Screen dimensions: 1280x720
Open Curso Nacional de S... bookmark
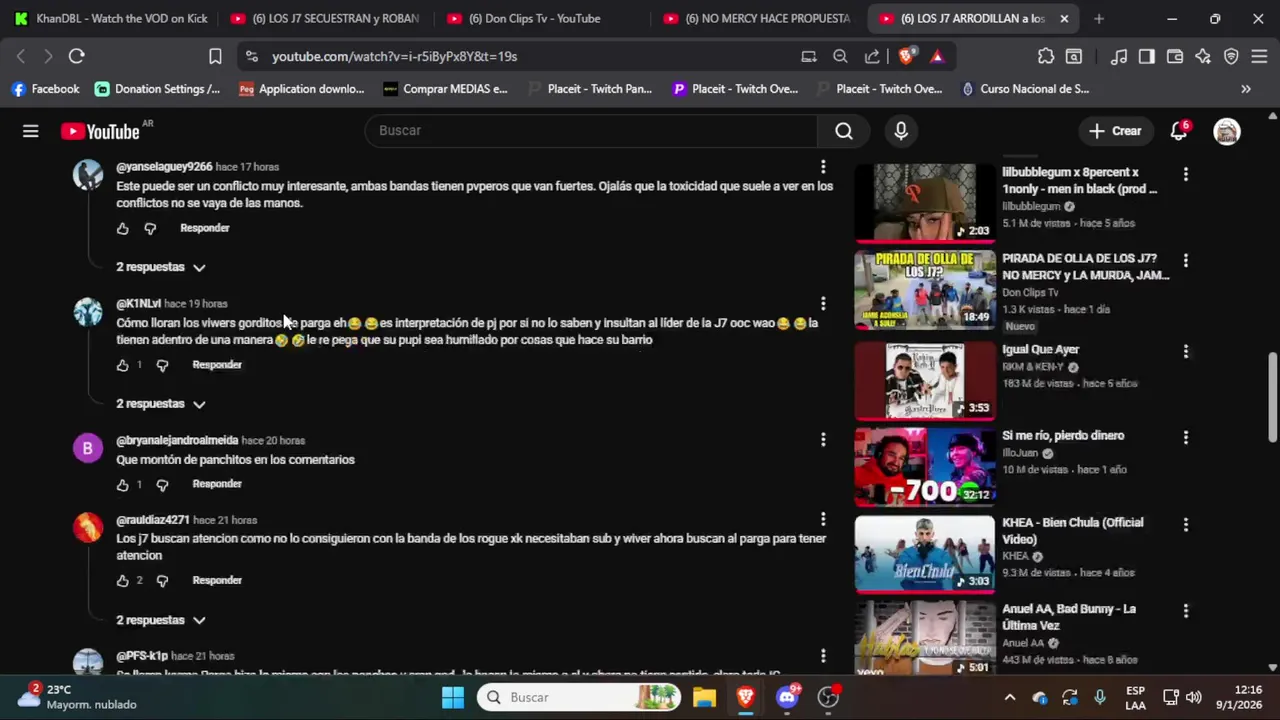tap(1025, 89)
